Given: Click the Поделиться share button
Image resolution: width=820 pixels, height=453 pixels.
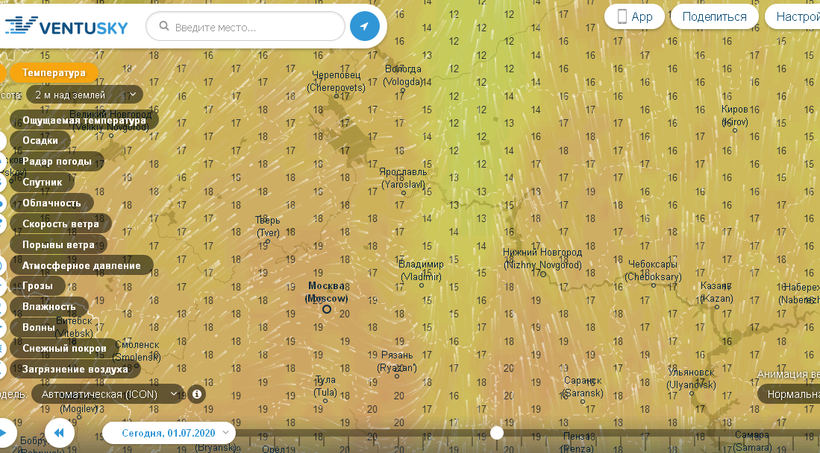Looking at the screenshot, I should pyautogui.click(x=714, y=16).
